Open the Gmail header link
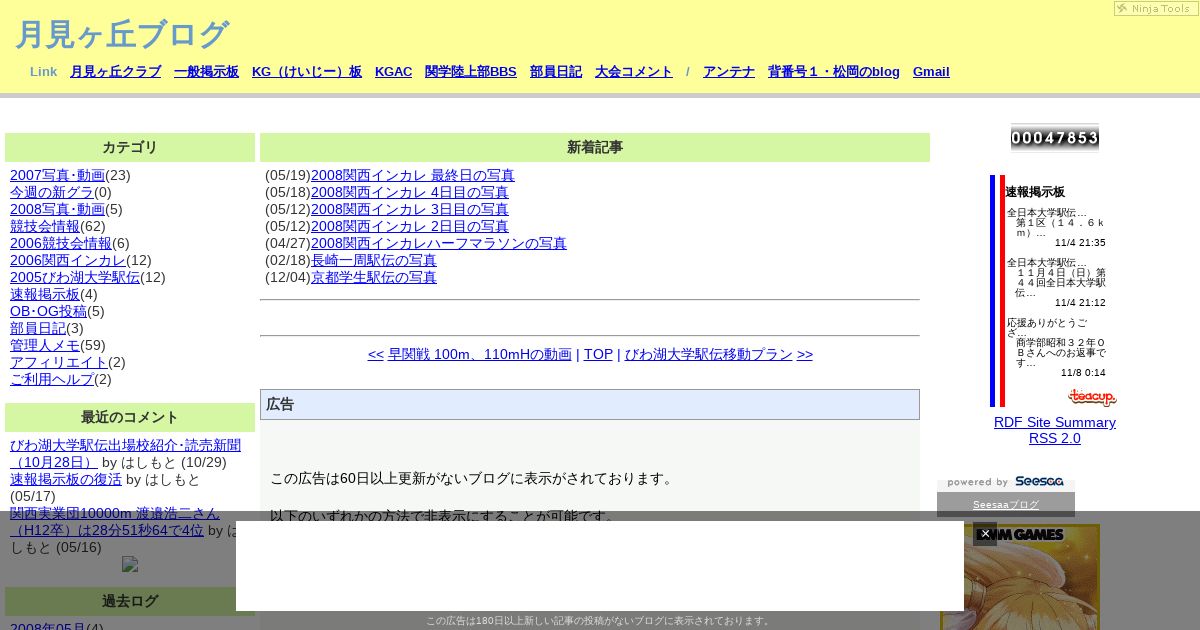The image size is (1200, 630). 931,72
